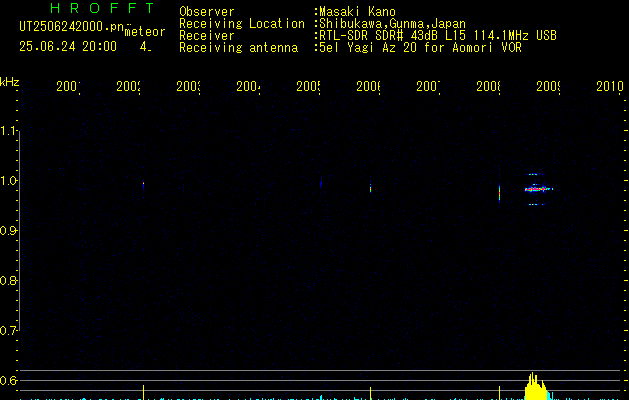Click the 2004 time axis label
629x400 pixels.
point(248,86)
